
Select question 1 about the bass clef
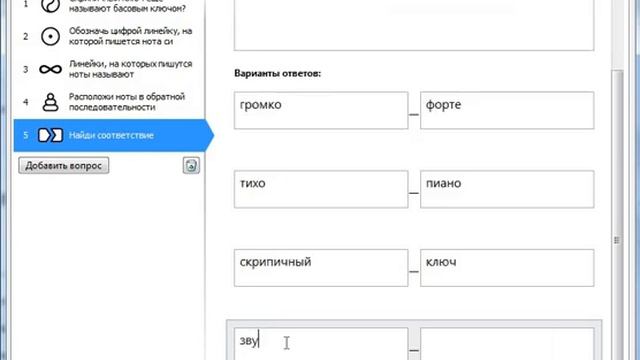tap(109, 7)
